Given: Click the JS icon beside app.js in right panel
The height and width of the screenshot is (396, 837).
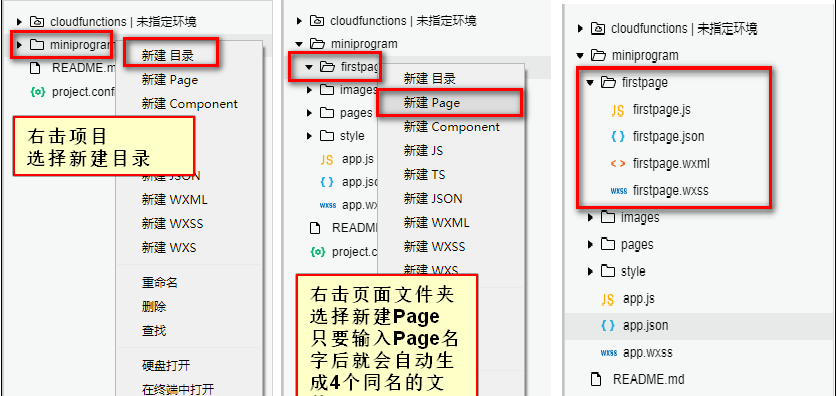Looking at the screenshot, I should click(607, 299).
